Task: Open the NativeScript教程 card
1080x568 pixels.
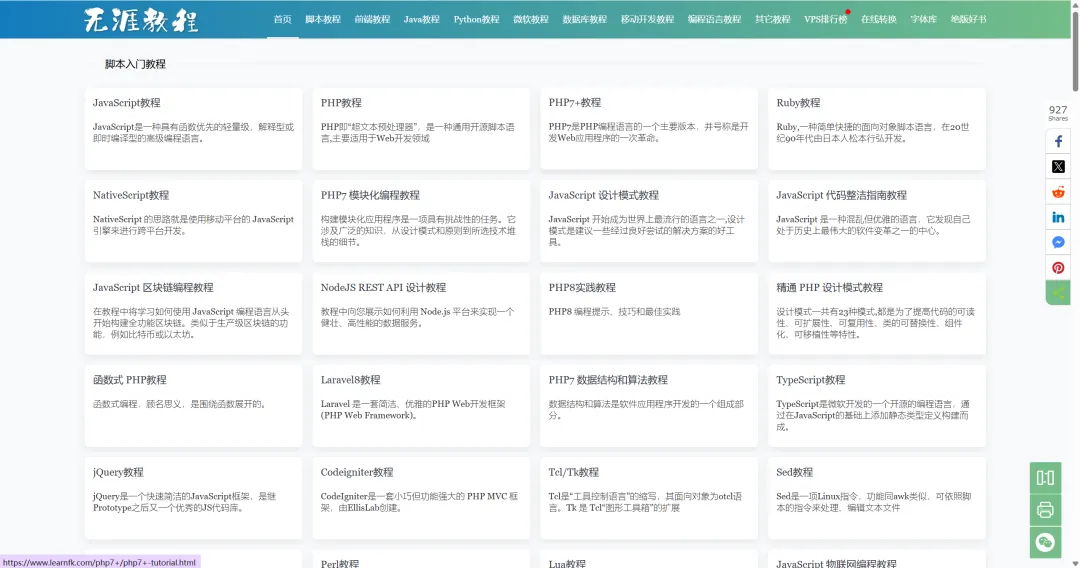Action: point(194,221)
